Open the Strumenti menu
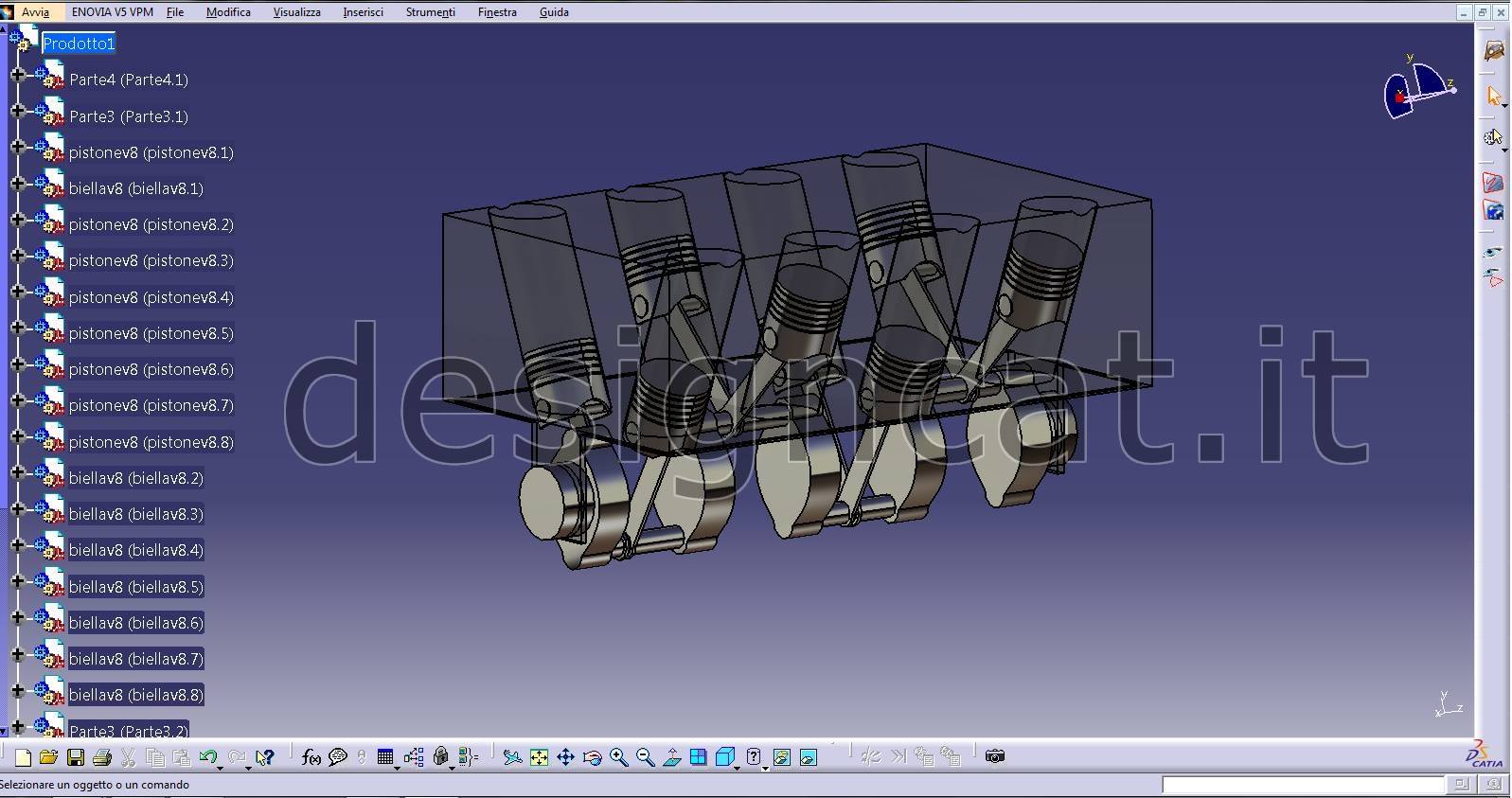The height and width of the screenshot is (798, 1512). click(430, 12)
